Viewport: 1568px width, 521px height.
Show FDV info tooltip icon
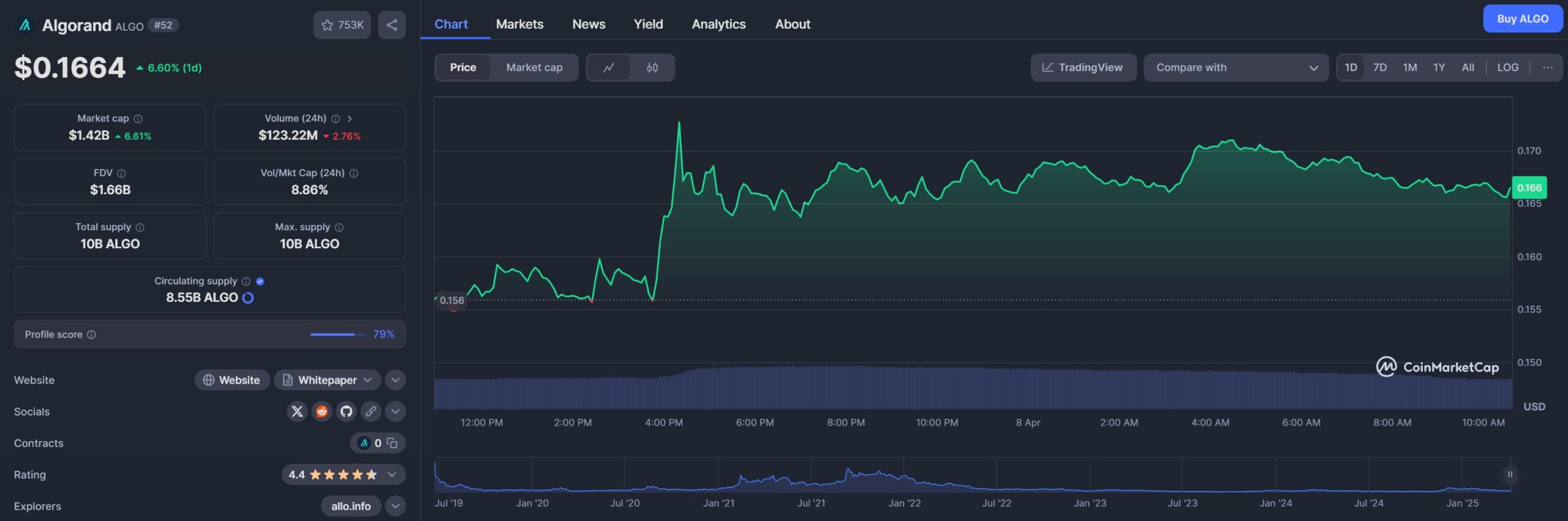click(x=121, y=173)
